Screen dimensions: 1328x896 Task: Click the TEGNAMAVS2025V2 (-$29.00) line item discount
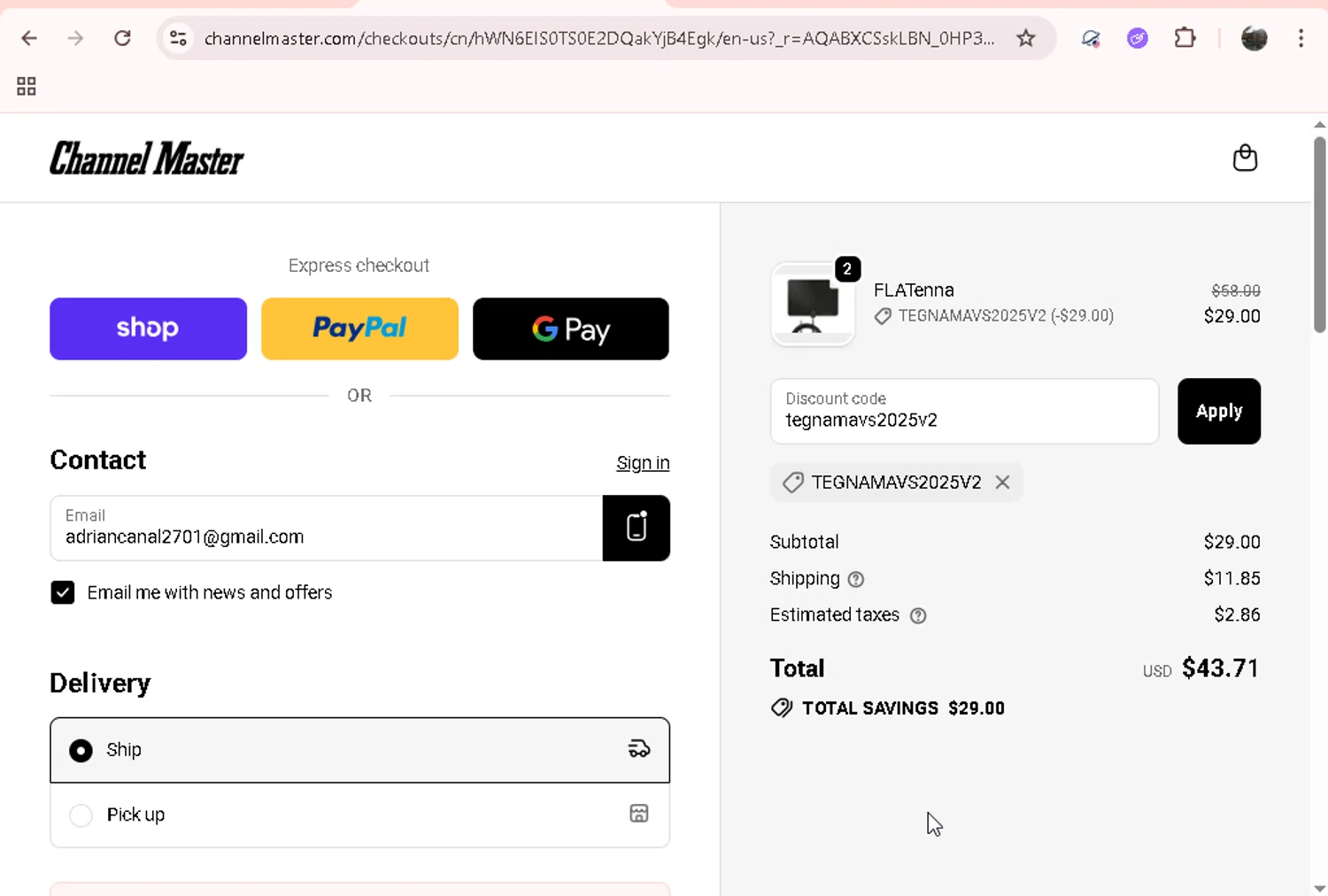click(x=1006, y=316)
